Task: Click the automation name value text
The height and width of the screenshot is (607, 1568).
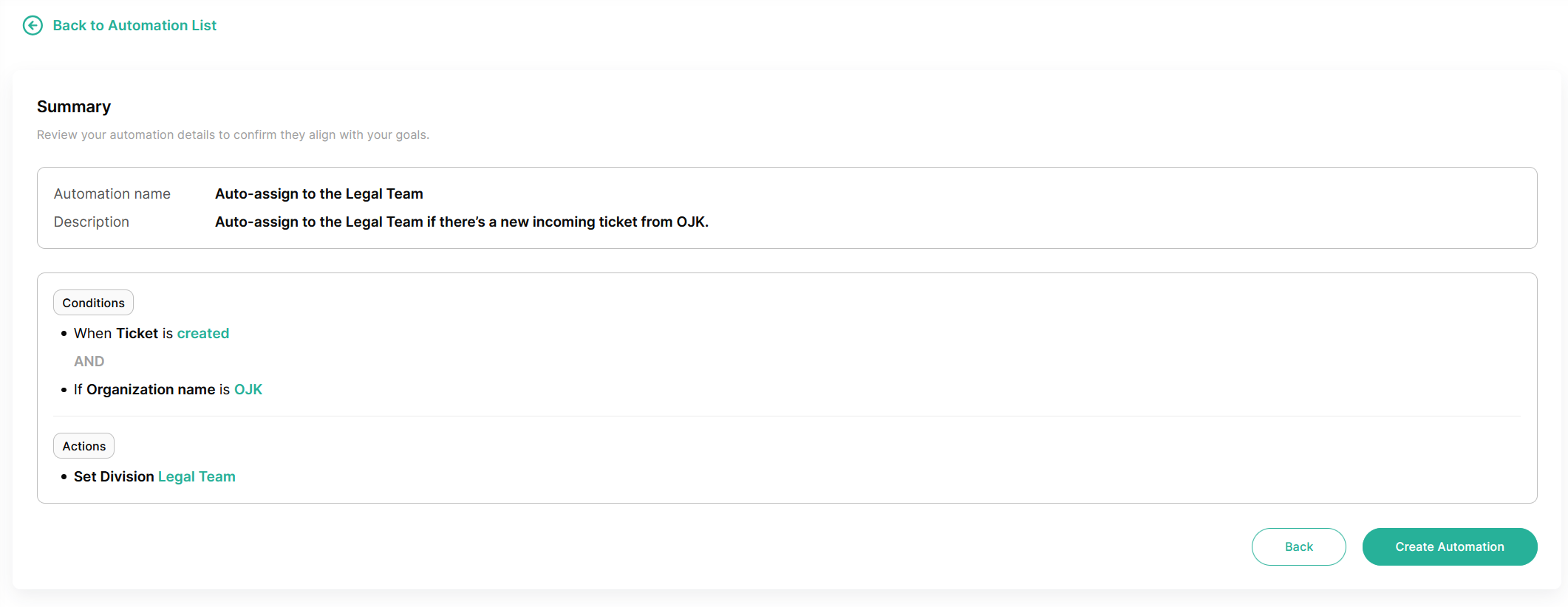Action: coord(319,194)
